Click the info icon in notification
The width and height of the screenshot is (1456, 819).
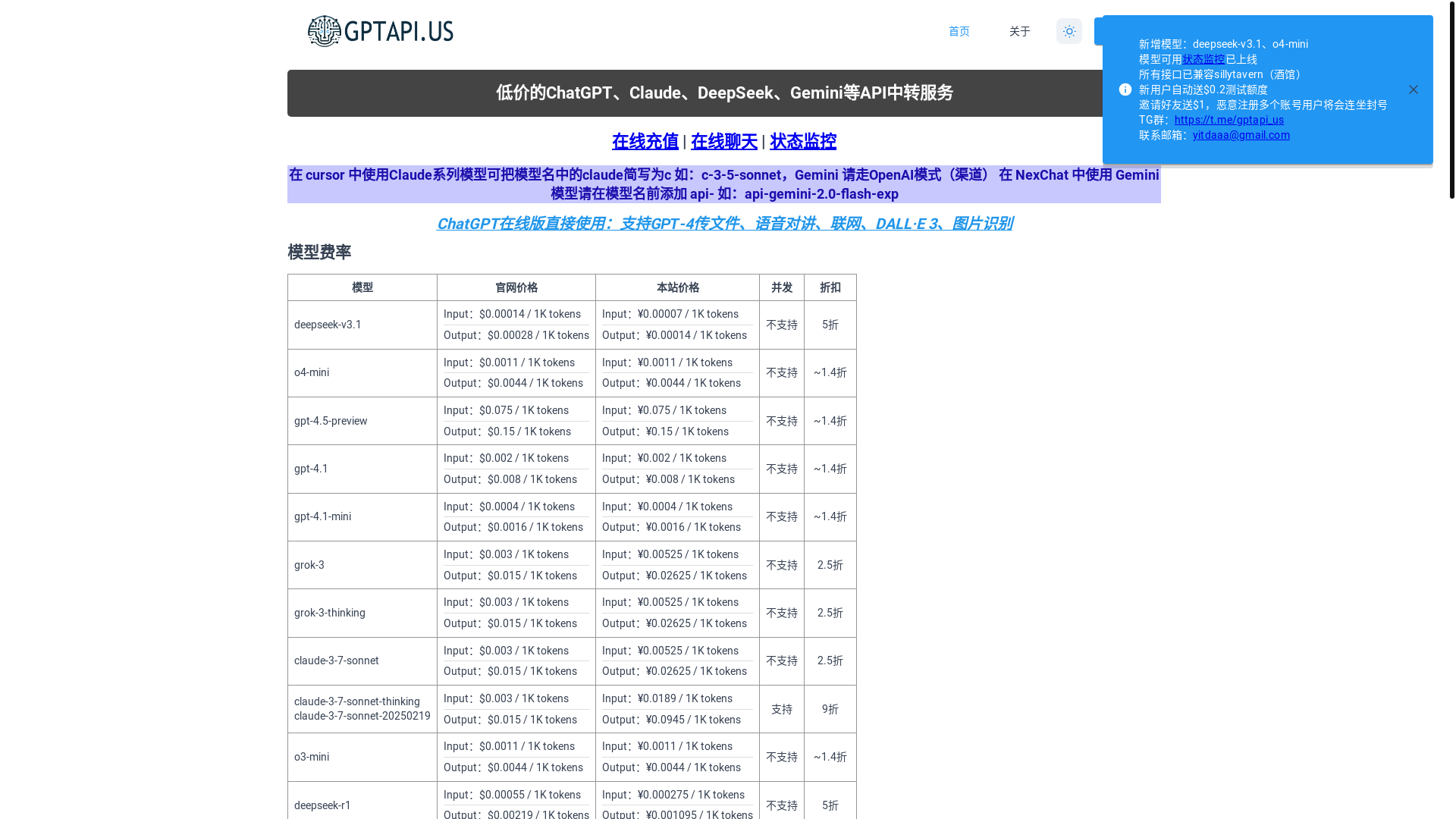point(1125,89)
